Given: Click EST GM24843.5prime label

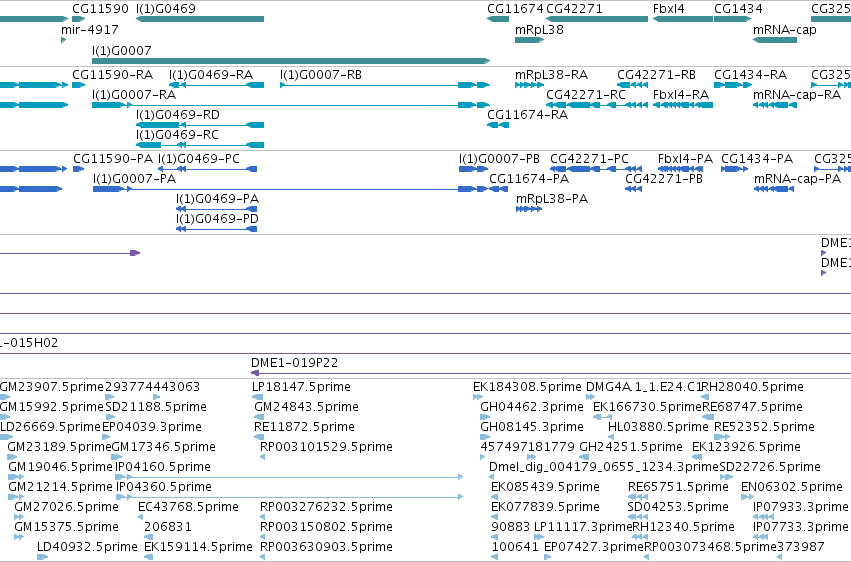Looking at the screenshot, I should tap(306, 407).
